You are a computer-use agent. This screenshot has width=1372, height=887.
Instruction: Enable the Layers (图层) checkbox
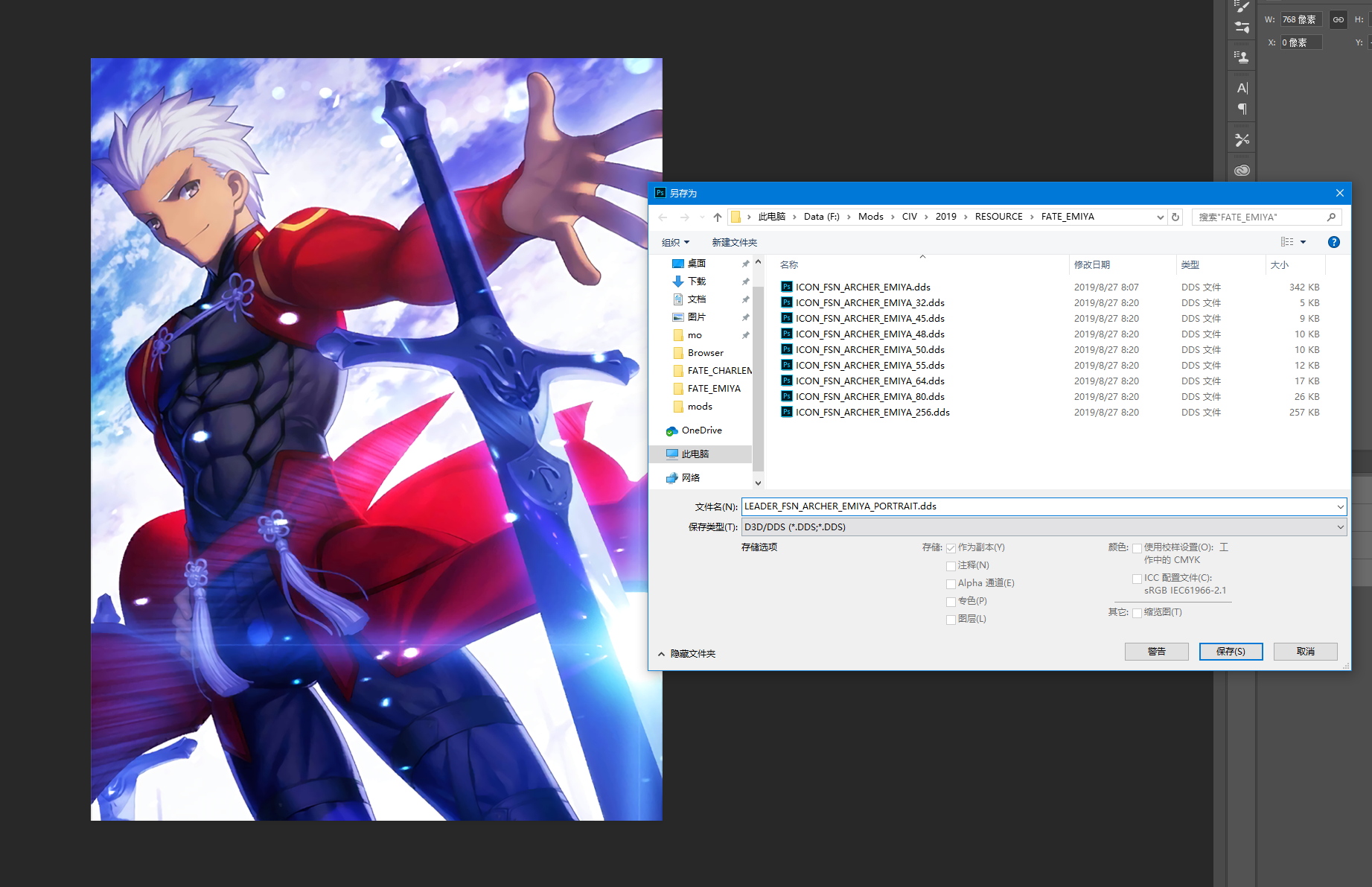[x=951, y=620]
